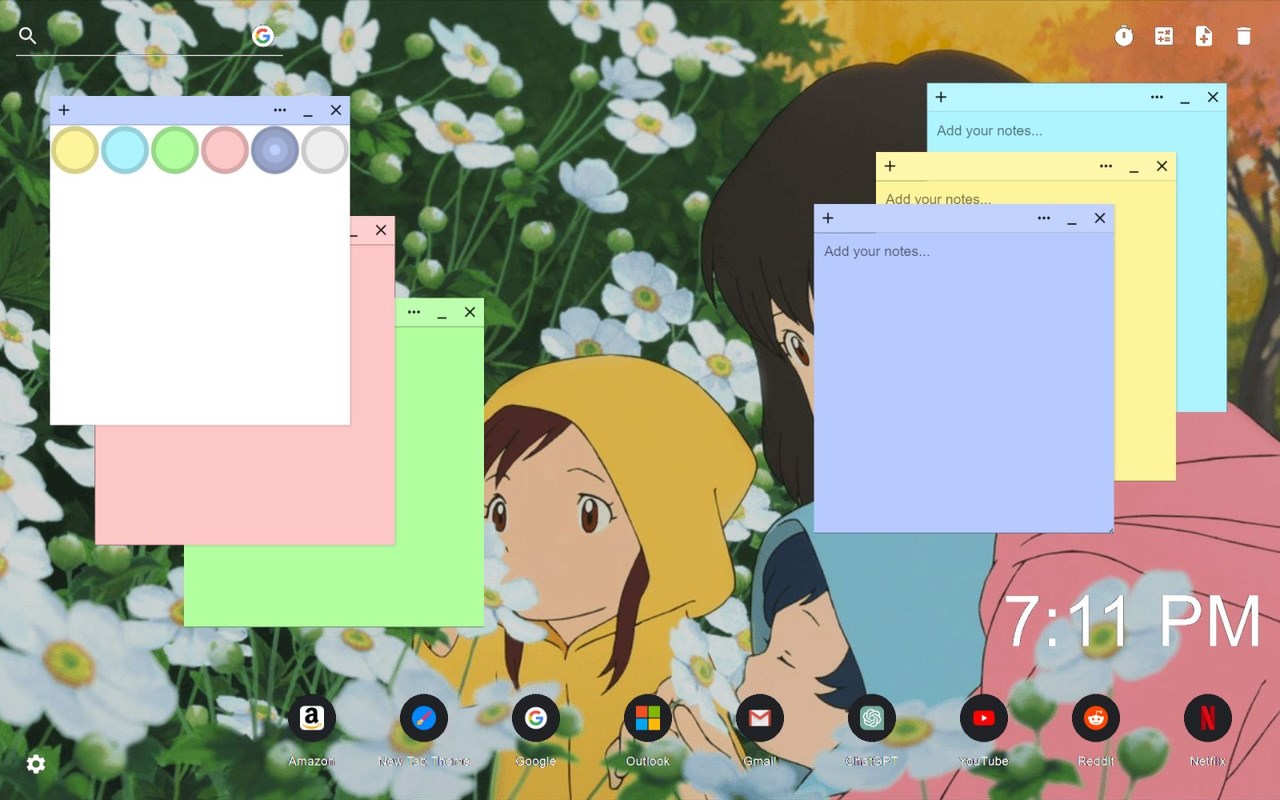
Task: Open the Outlook shortcut
Action: pos(648,718)
